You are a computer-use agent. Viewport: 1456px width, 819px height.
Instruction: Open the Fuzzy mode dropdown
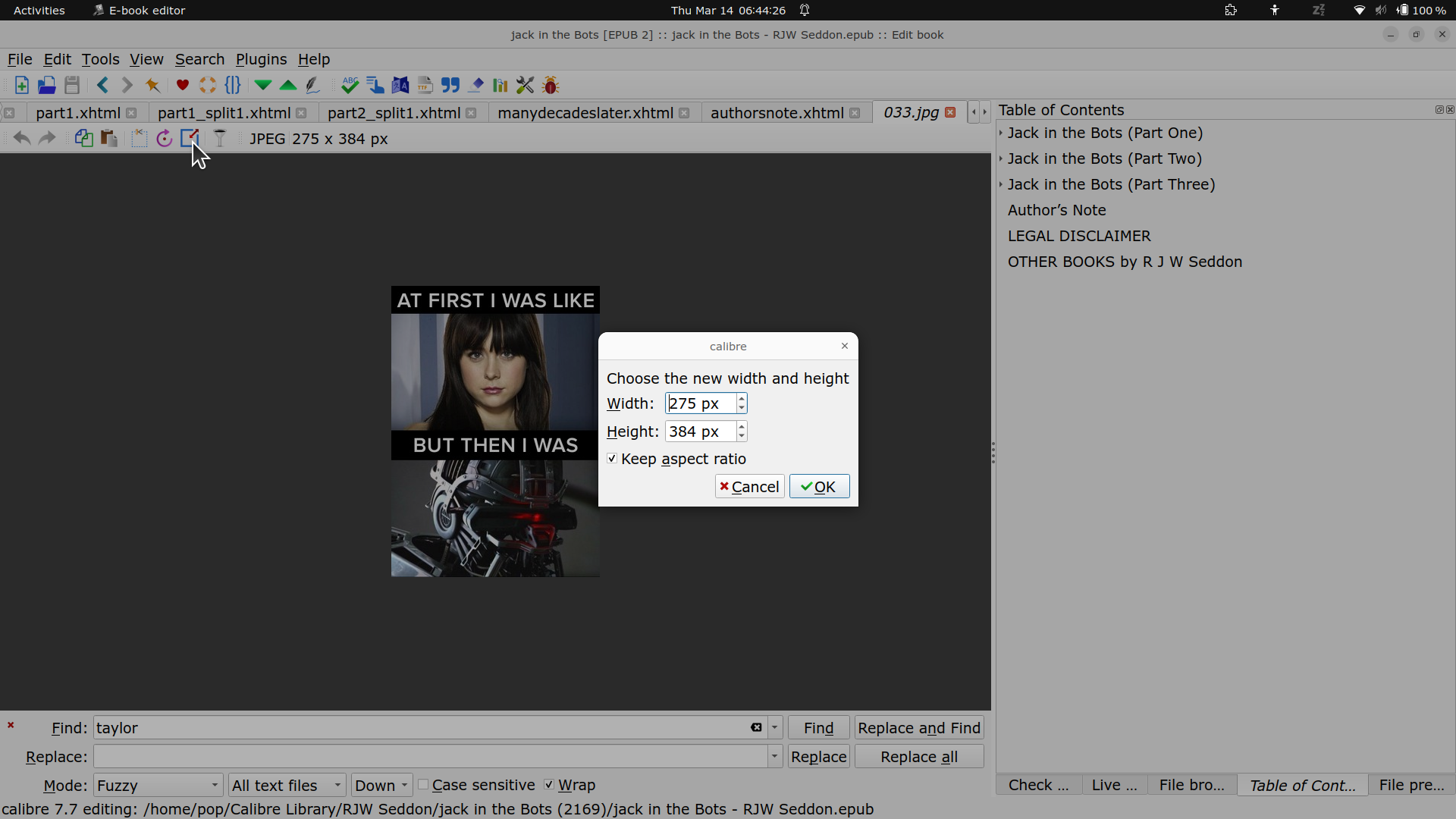[x=158, y=785]
